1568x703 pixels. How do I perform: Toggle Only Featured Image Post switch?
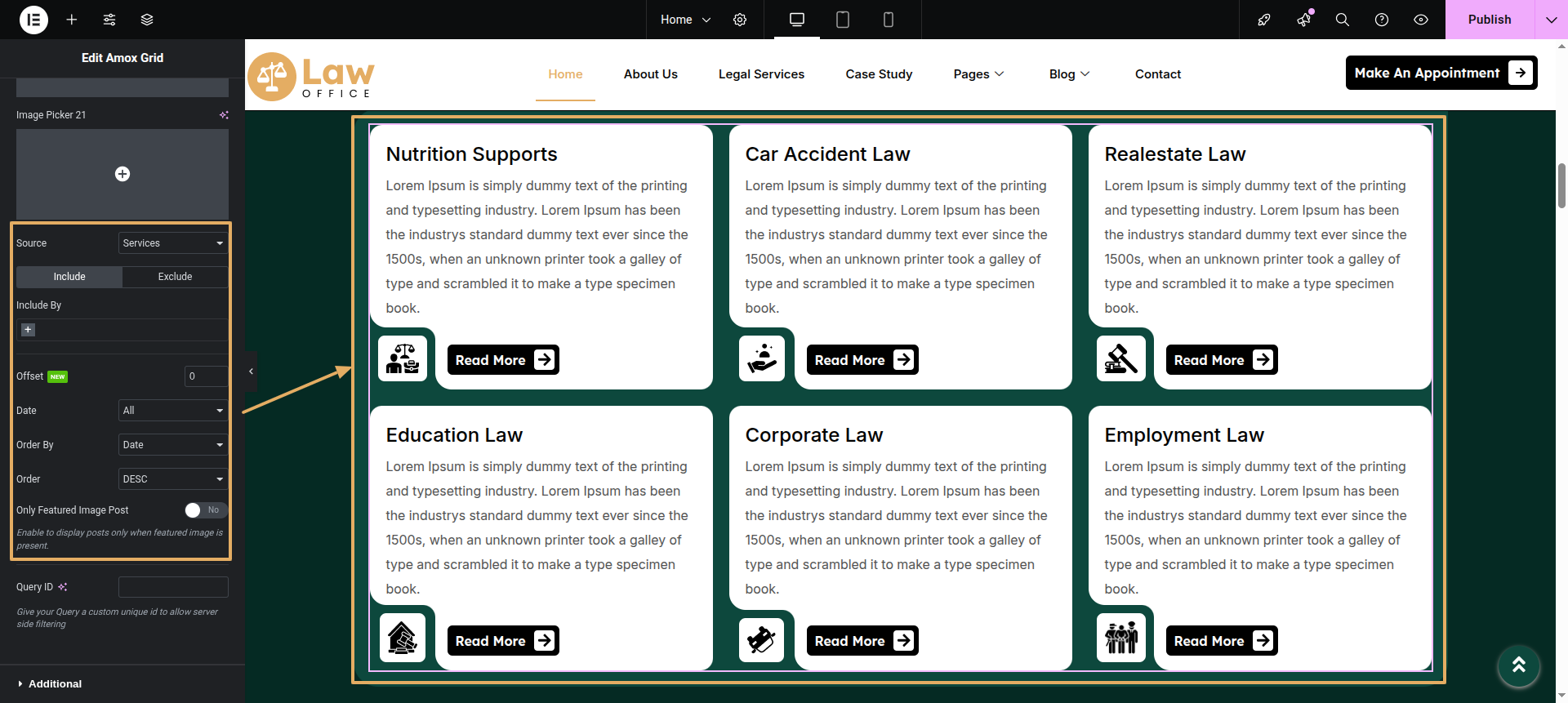click(x=205, y=510)
